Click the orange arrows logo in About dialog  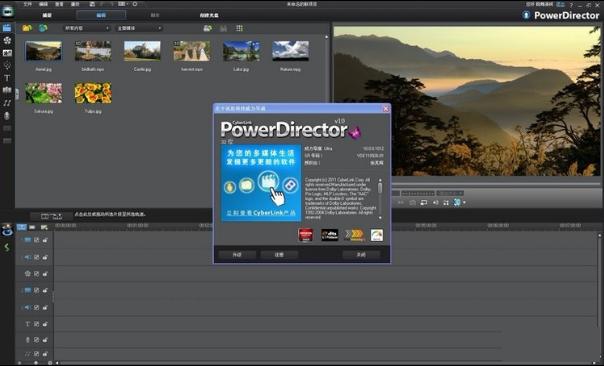pos(354,235)
